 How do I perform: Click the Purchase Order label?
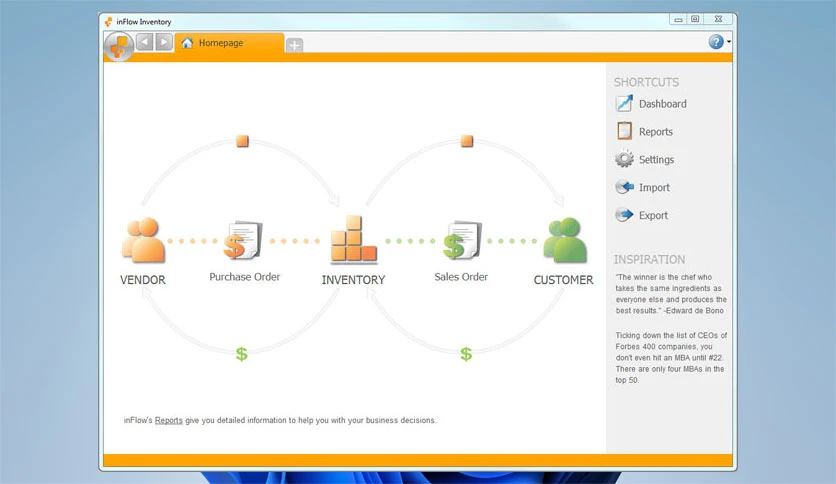click(x=244, y=277)
